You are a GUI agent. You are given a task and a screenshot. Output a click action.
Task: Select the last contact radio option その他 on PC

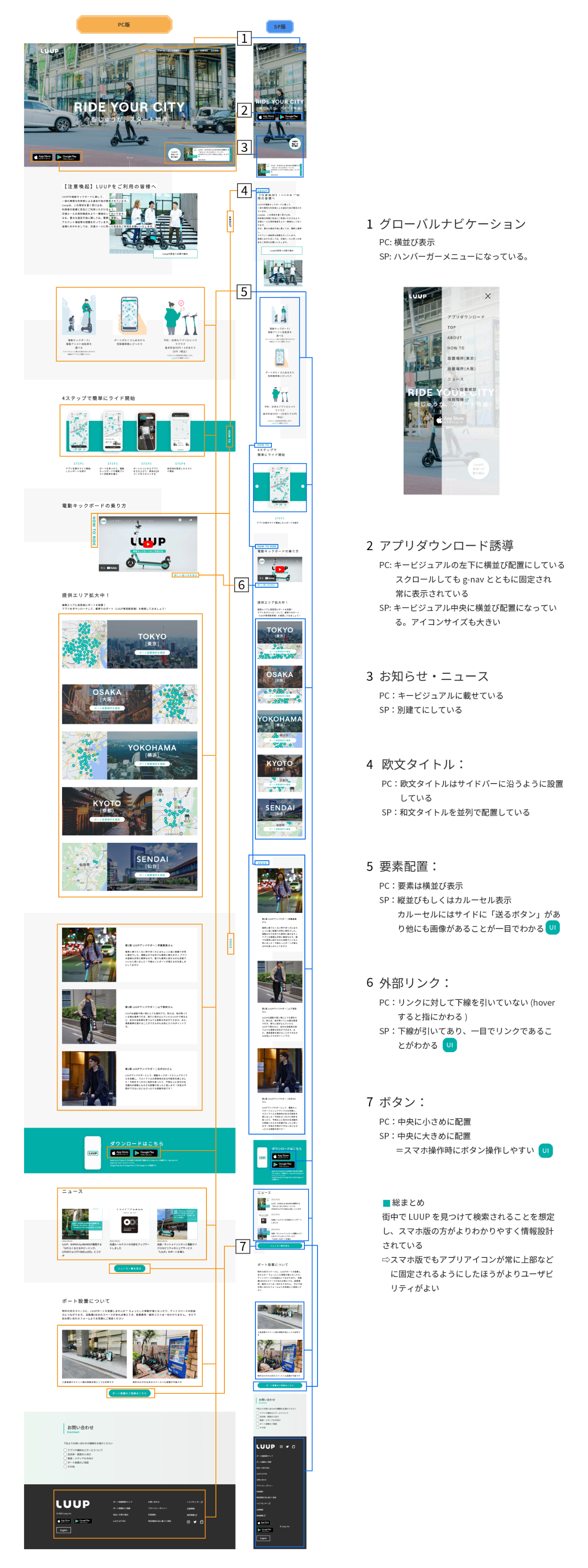point(65,1466)
